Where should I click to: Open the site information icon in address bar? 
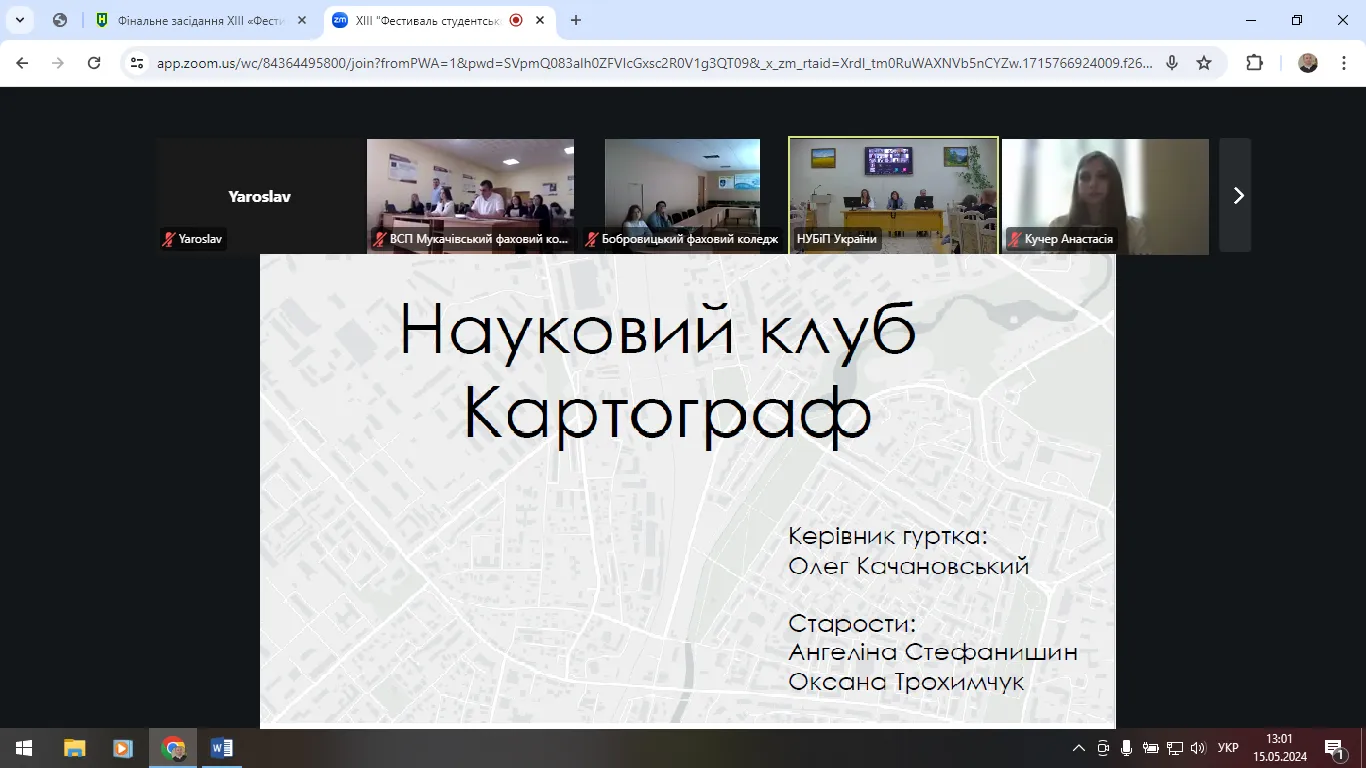136,62
